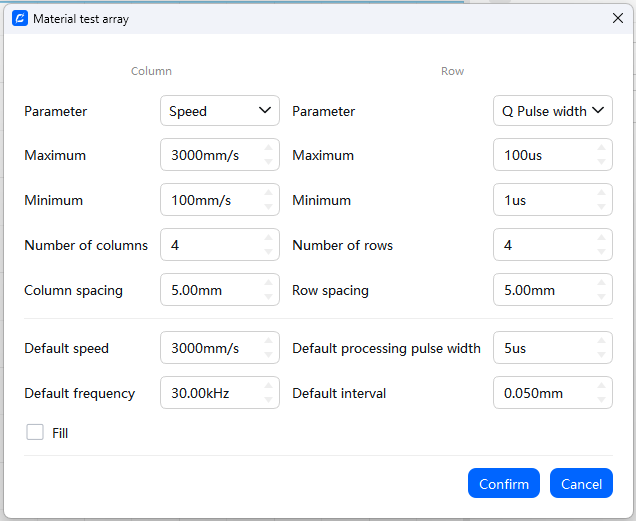Select the Default processing pulse width field
This screenshot has height=521, width=636.
click(541, 348)
